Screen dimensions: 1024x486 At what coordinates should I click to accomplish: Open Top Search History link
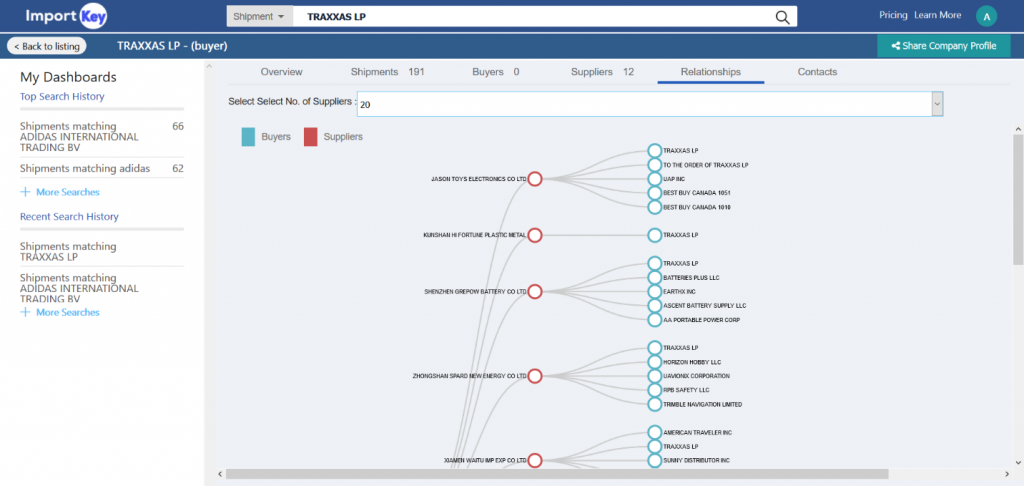(x=62, y=97)
